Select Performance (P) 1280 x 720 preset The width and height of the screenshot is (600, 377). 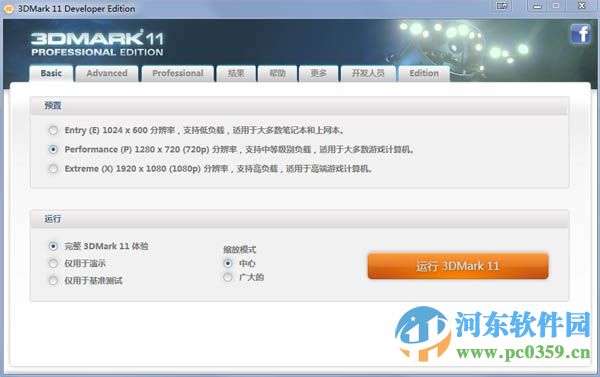click(x=53, y=149)
